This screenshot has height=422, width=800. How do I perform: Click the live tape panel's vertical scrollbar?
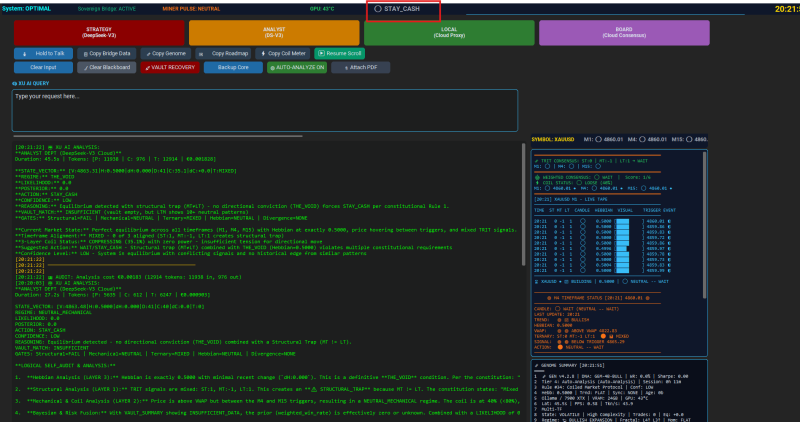[705, 225]
